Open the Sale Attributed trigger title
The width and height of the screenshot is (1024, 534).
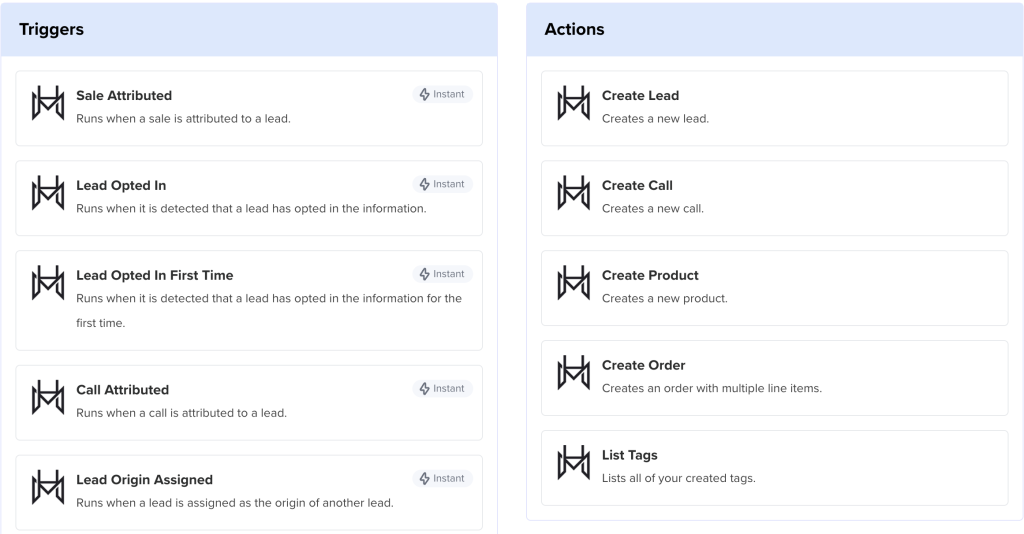coord(124,96)
